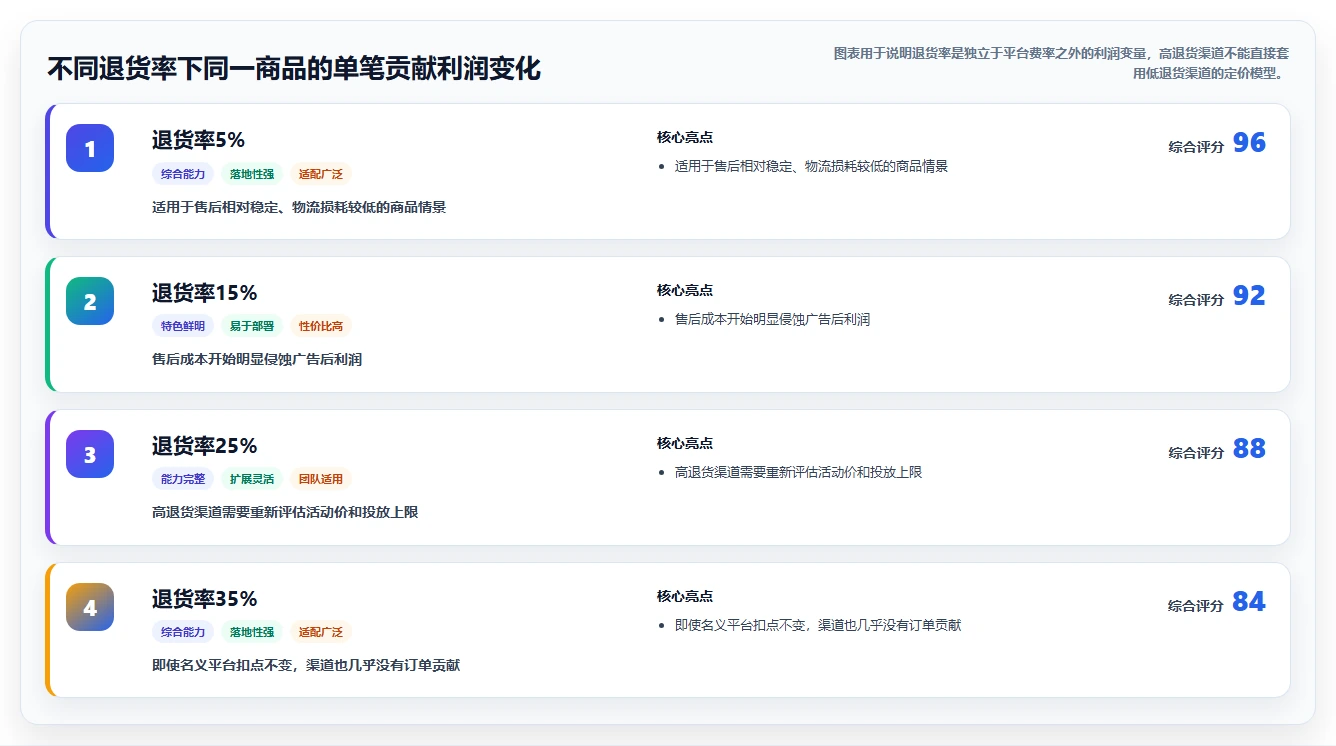The height and width of the screenshot is (746, 1336).
Task: Select the 退货率15% card title
Action: click(204, 293)
